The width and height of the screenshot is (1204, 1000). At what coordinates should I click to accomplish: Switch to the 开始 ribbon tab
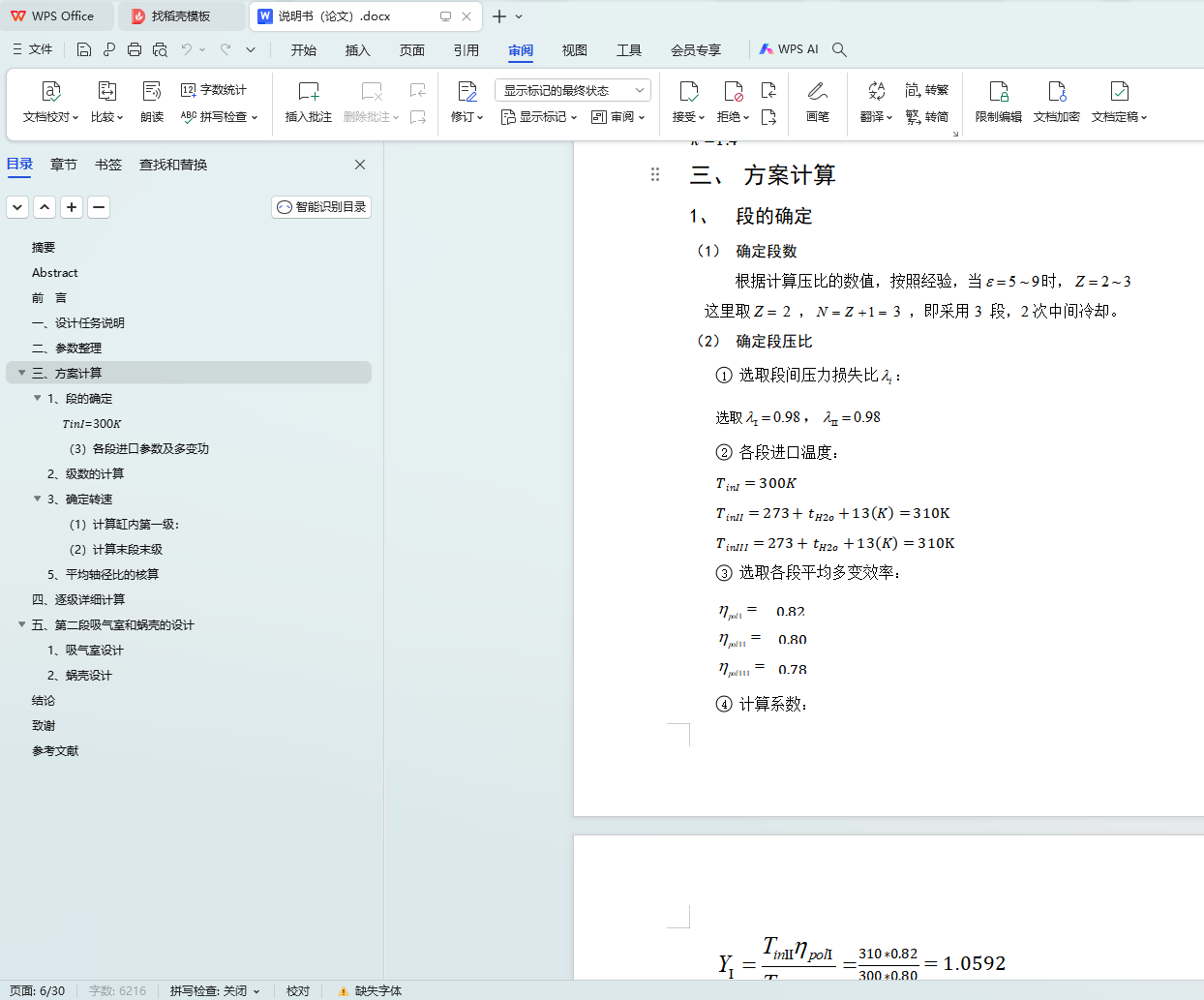coord(304,50)
